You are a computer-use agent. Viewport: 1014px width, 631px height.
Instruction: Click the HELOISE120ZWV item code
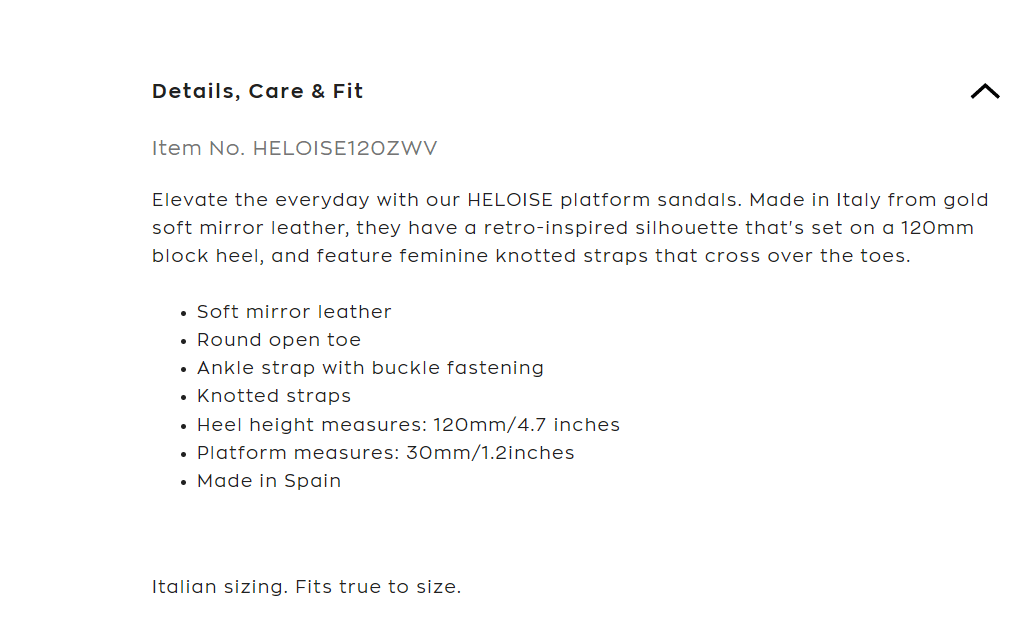coord(345,149)
